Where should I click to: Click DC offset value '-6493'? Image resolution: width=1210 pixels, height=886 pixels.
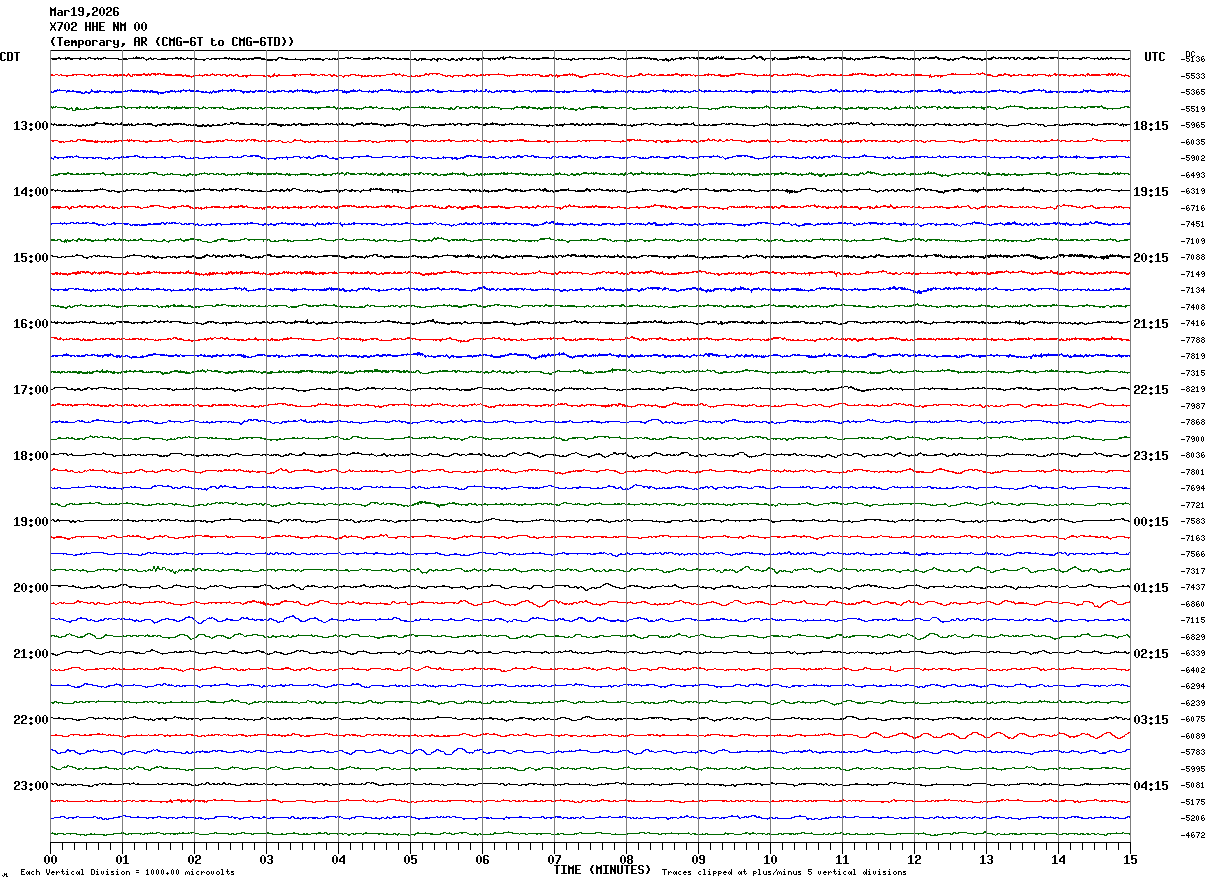coord(1194,175)
